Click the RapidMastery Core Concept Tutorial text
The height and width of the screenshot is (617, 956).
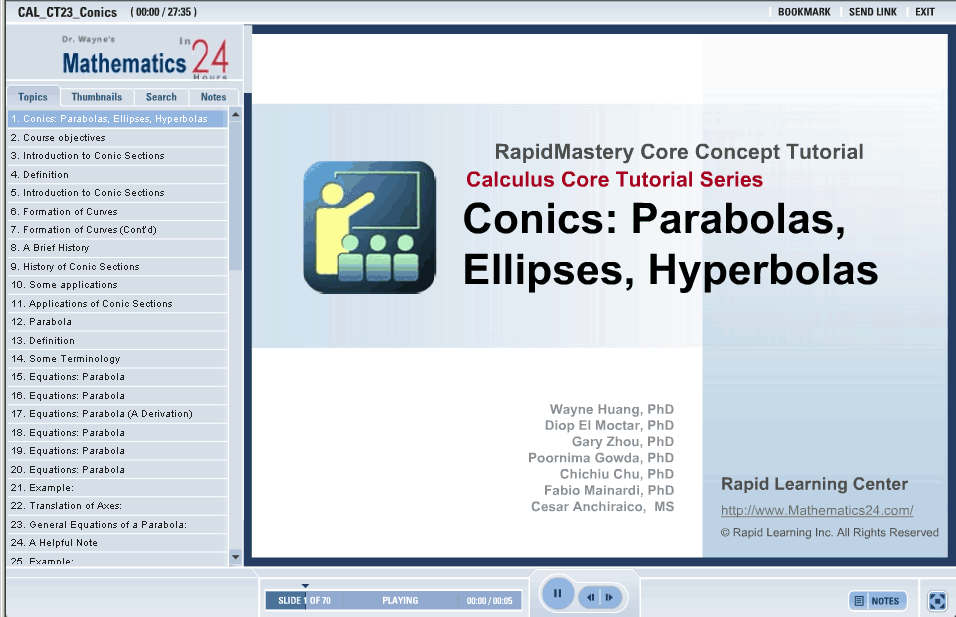pyautogui.click(x=679, y=151)
